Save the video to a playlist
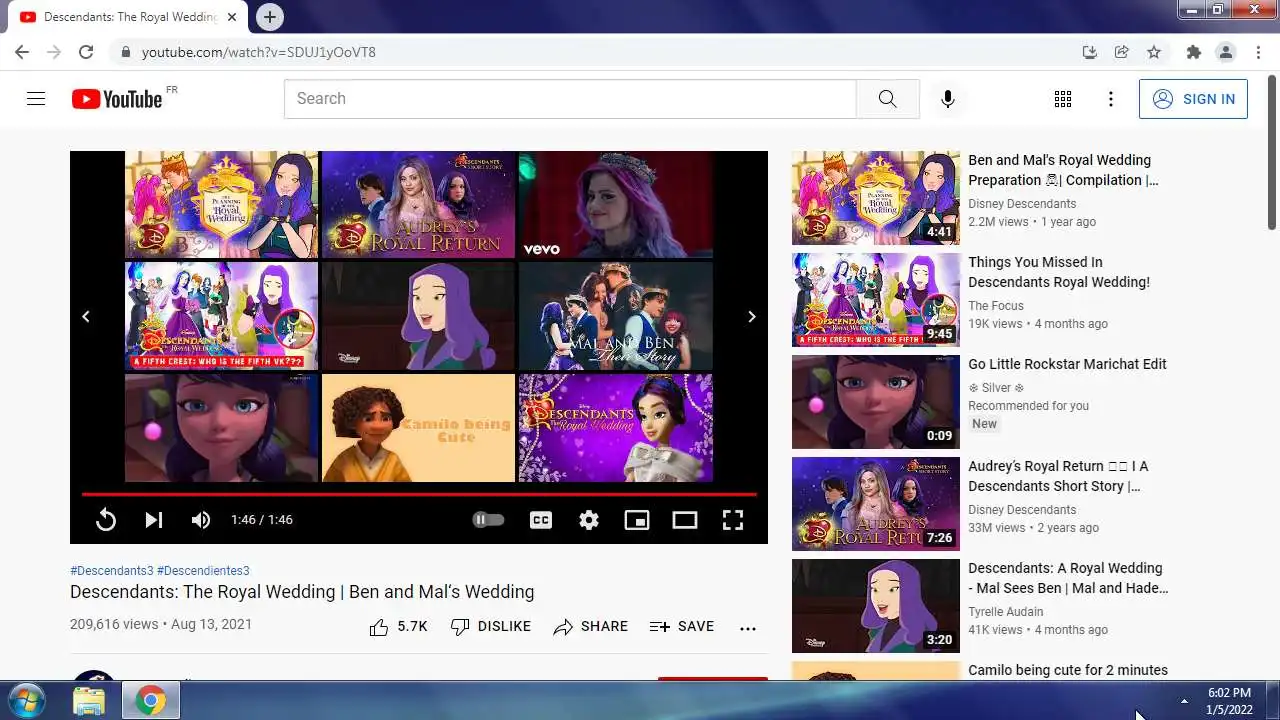Viewport: 1280px width, 720px height. tap(682, 626)
